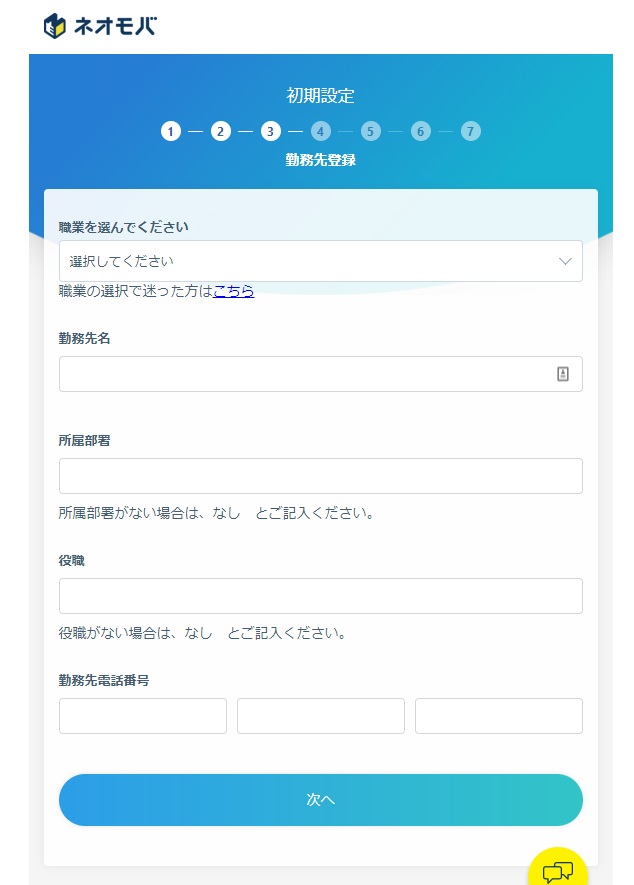Click the contact card icon in workplace name field

[563, 374]
